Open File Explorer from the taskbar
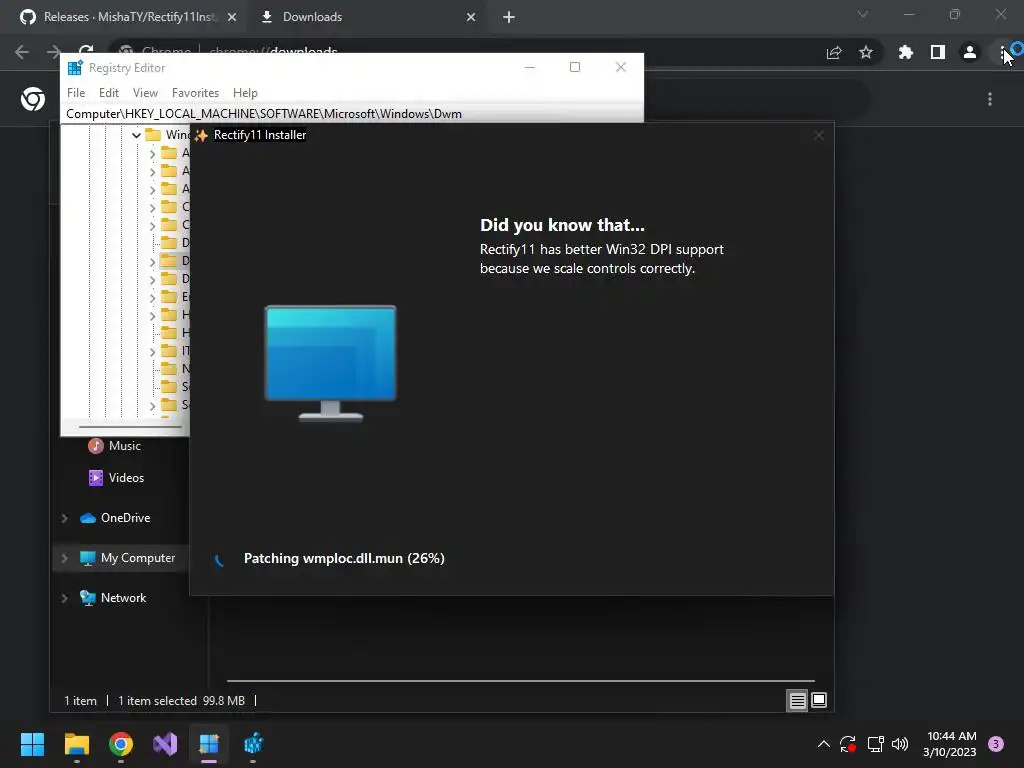This screenshot has width=1024, height=768. click(76, 744)
